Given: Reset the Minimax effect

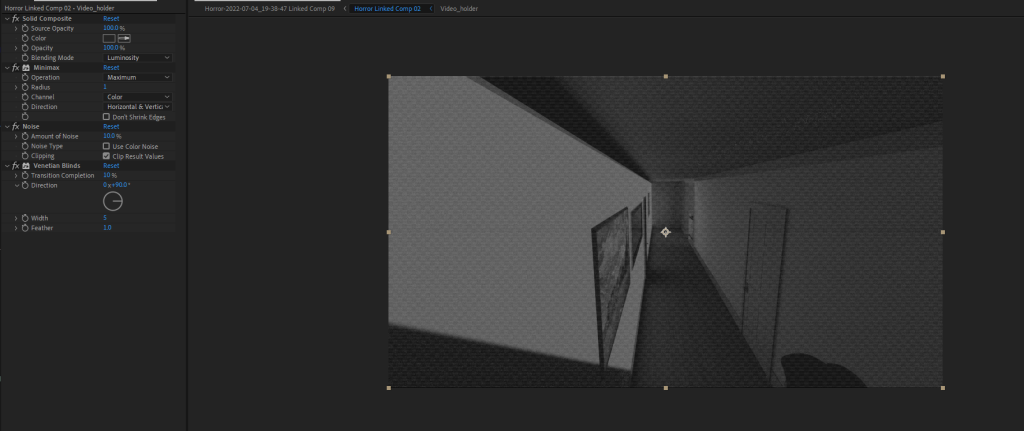Looking at the screenshot, I should 111,68.
